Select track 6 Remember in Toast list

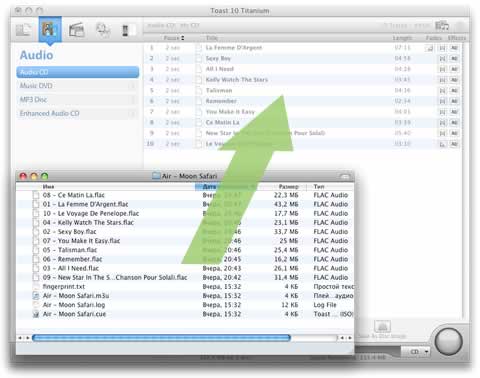303,101
